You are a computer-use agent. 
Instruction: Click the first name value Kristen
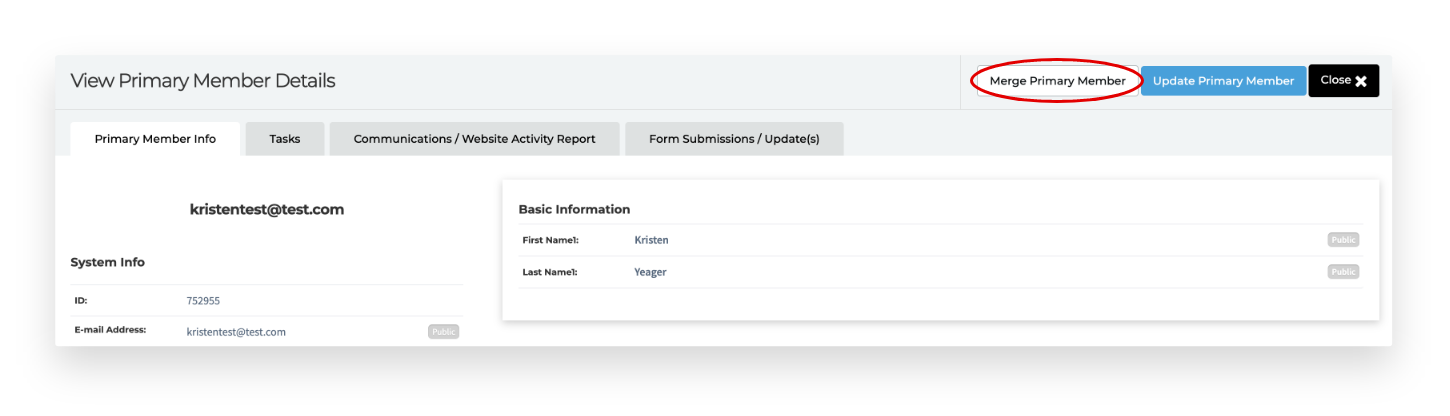(x=651, y=240)
